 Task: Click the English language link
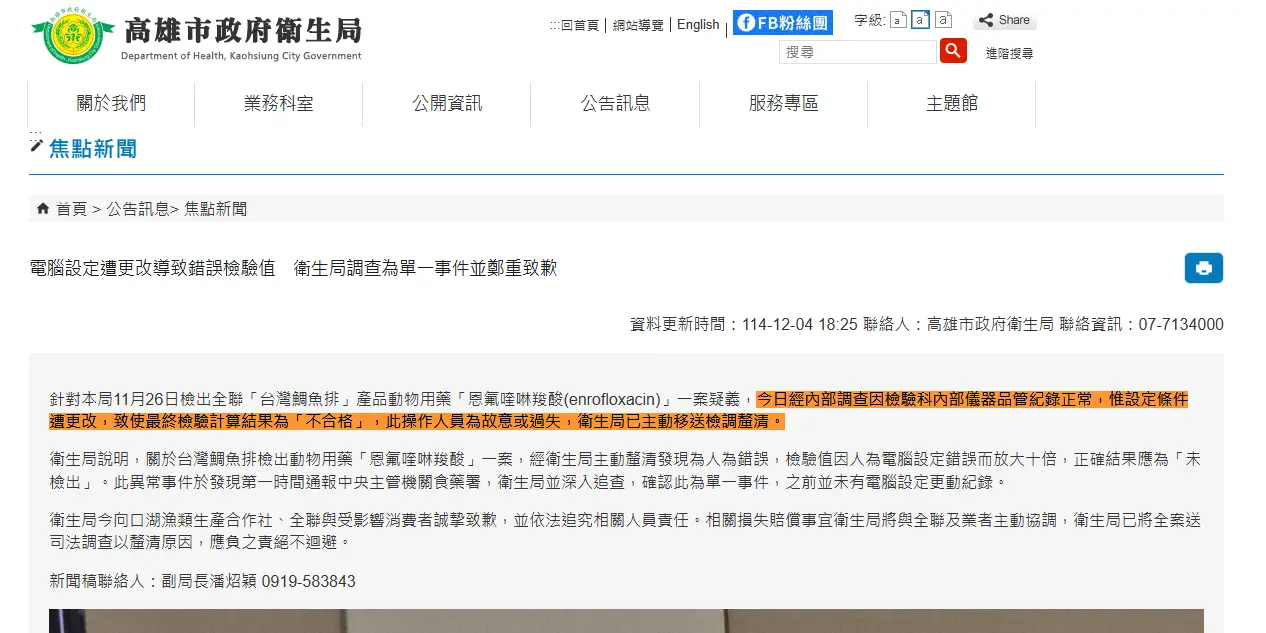698,24
